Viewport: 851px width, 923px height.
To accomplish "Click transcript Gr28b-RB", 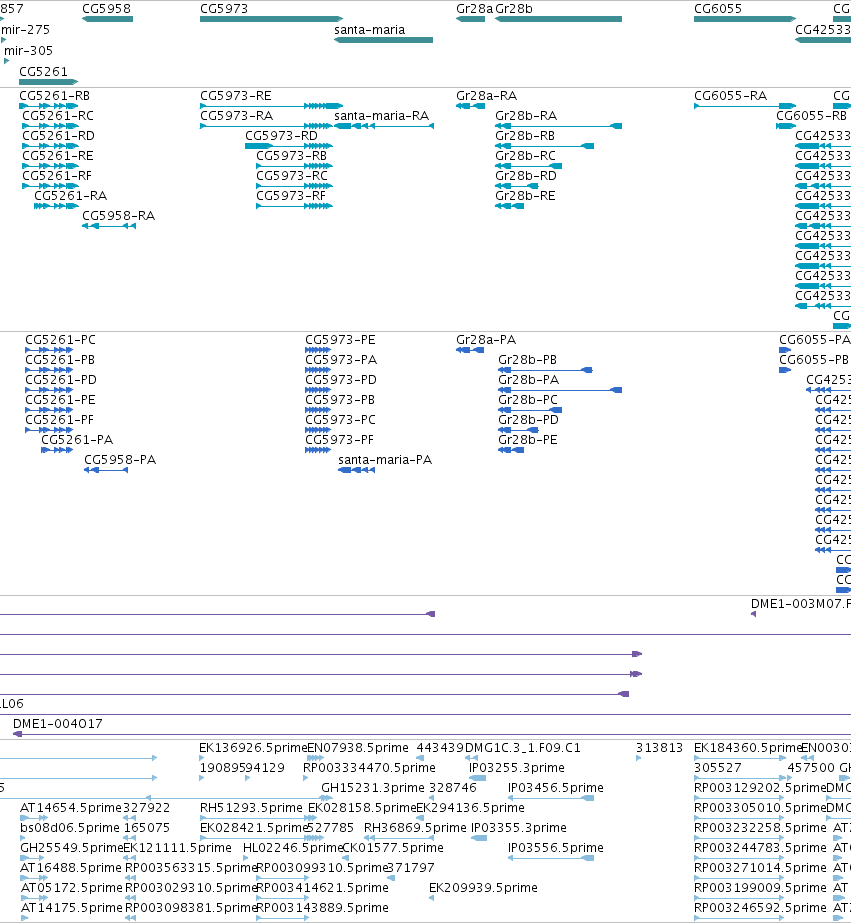I will 525,136.
